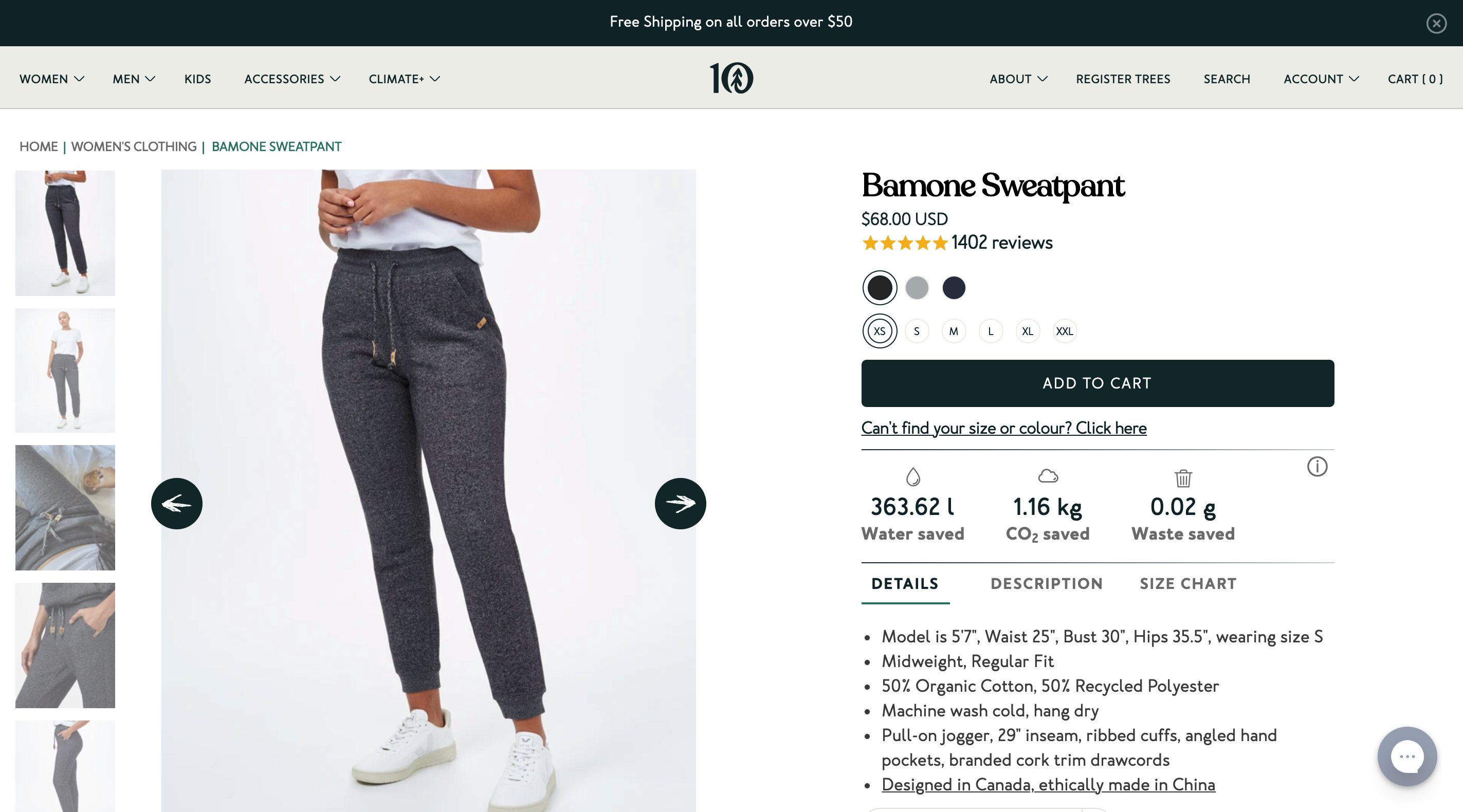Viewport: 1463px width, 812px height.
Task: Select size XXL
Action: (1064, 331)
